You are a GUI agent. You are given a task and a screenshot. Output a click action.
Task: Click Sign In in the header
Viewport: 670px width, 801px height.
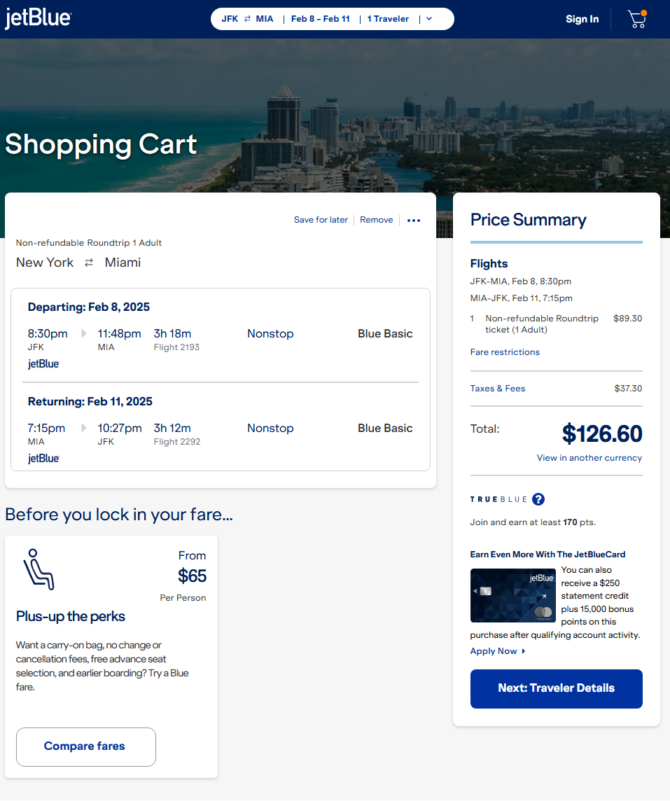582,19
